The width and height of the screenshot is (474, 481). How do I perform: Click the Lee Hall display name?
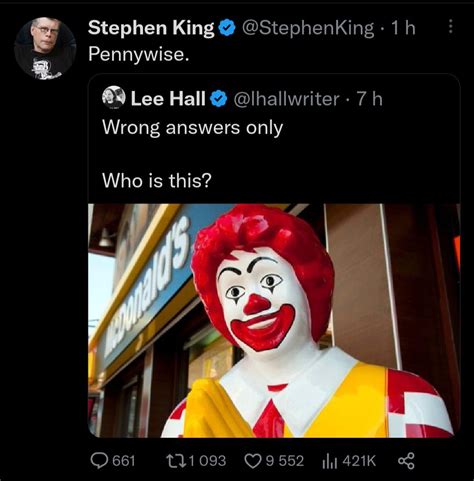point(168,99)
